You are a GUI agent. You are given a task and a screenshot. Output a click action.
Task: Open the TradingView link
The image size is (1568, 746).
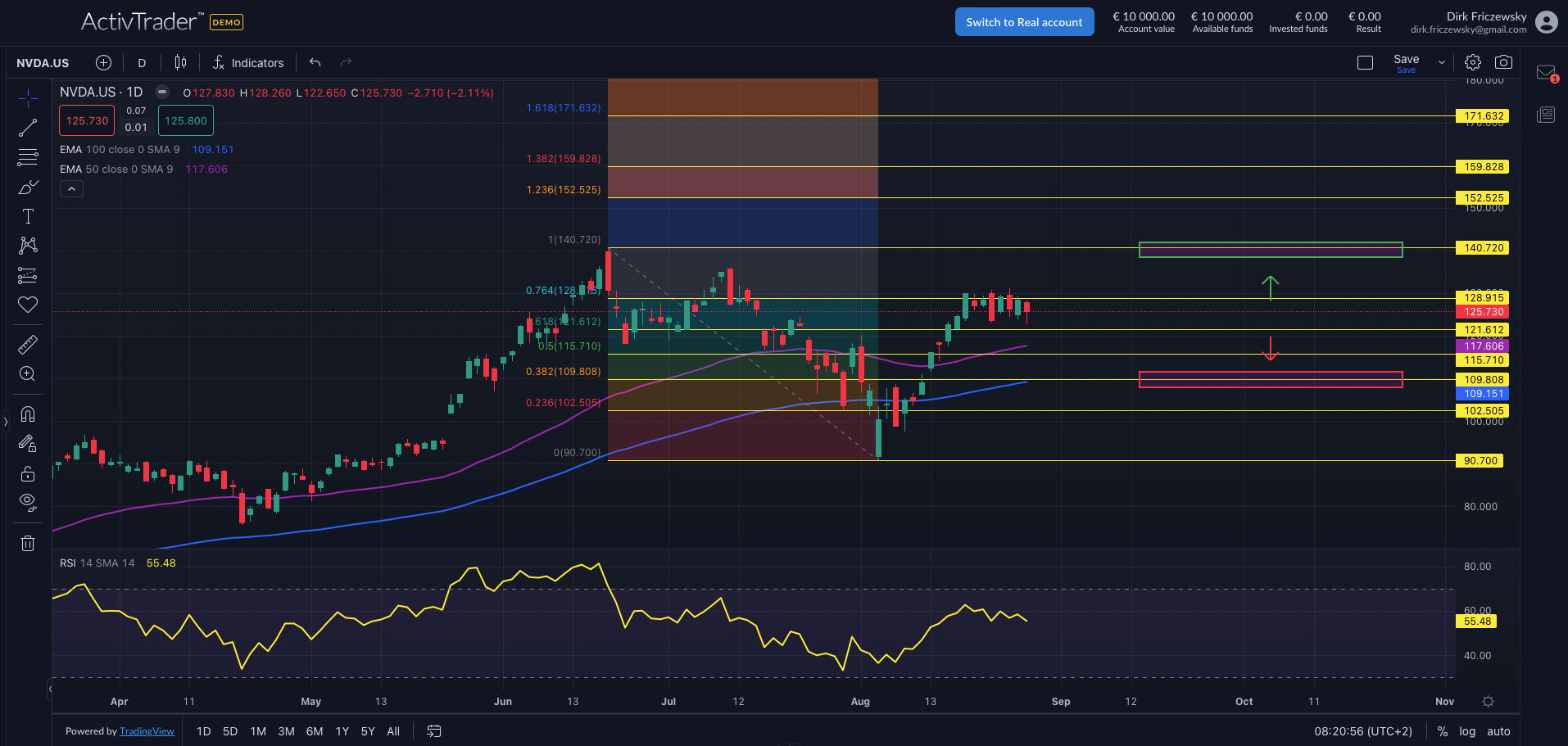click(x=147, y=731)
